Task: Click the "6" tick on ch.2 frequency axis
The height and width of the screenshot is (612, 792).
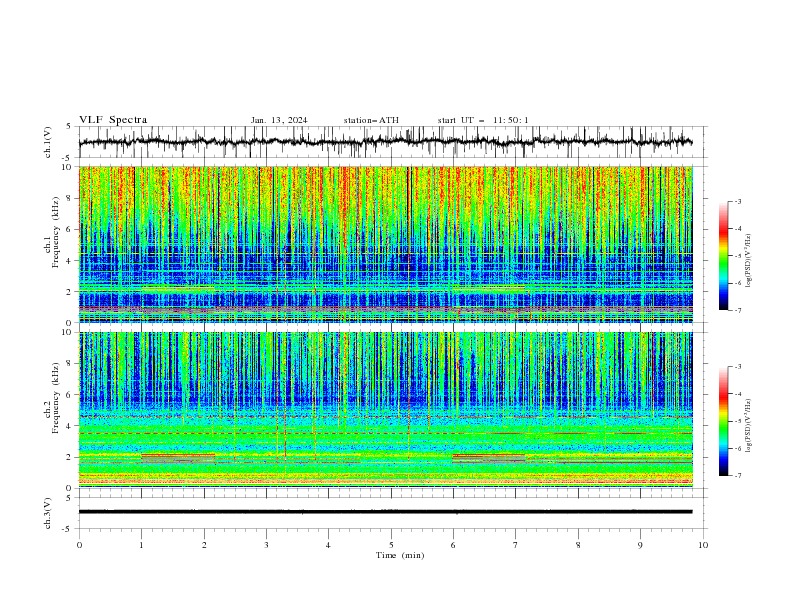Action: 70,395
